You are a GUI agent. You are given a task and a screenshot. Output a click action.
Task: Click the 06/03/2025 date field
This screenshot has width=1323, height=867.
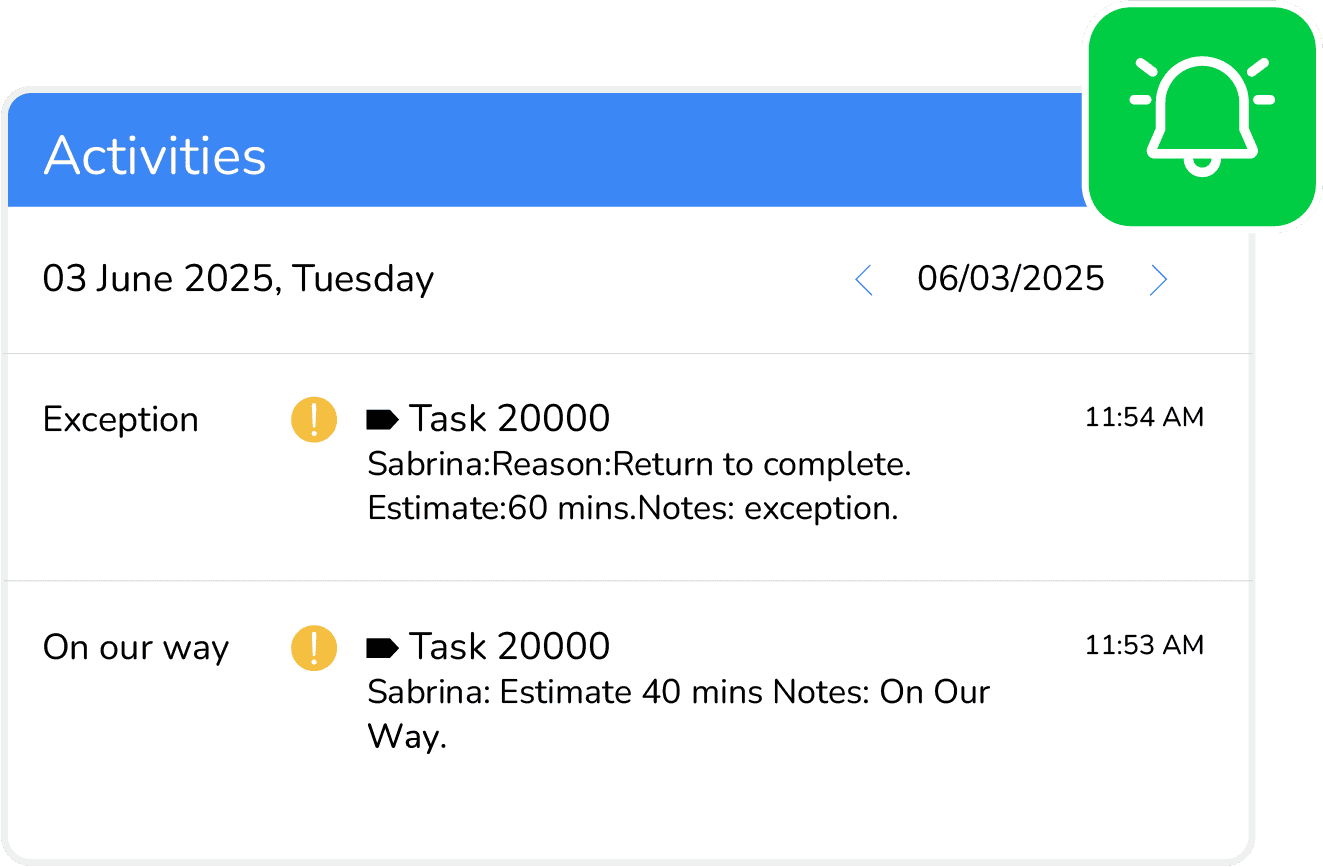1010,279
